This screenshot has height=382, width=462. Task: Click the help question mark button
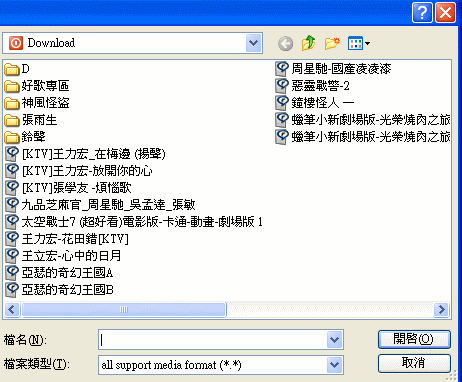pyautogui.click(x=422, y=13)
